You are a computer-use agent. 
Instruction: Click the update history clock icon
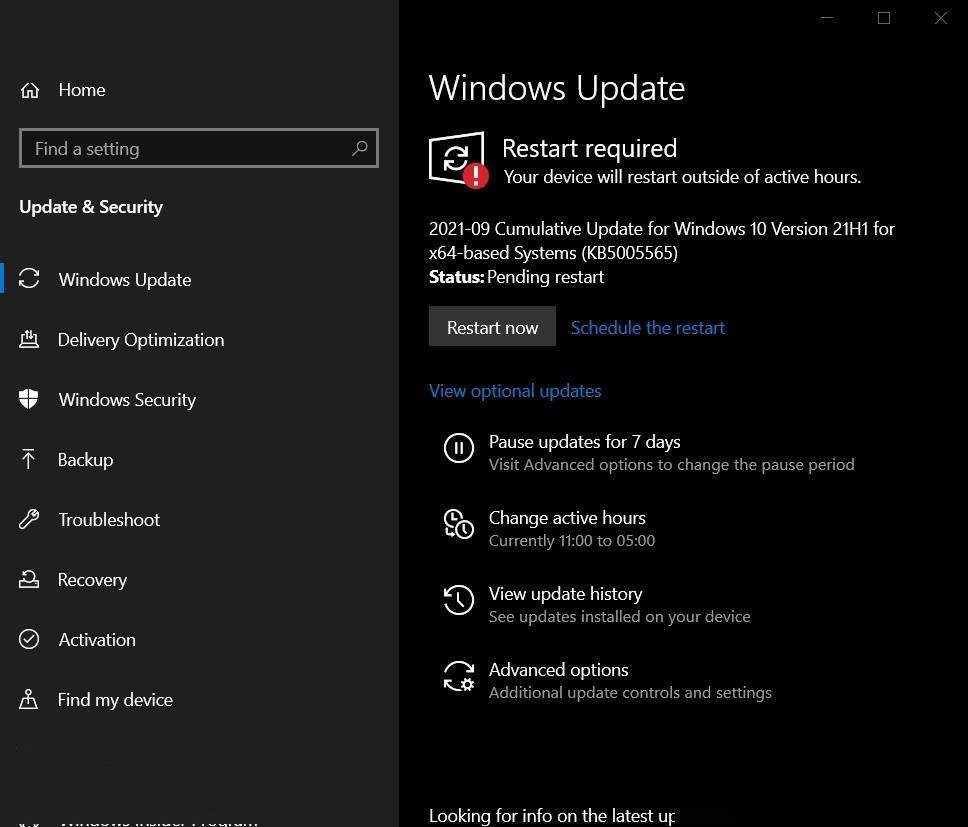[x=459, y=600]
